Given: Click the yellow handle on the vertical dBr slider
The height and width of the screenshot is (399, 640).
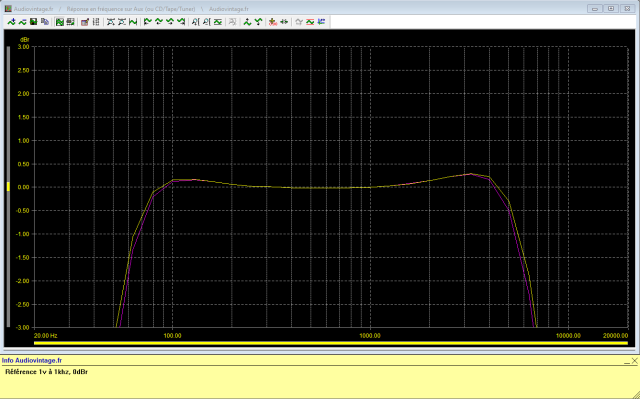Looking at the screenshot, I should [x=8, y=187].
